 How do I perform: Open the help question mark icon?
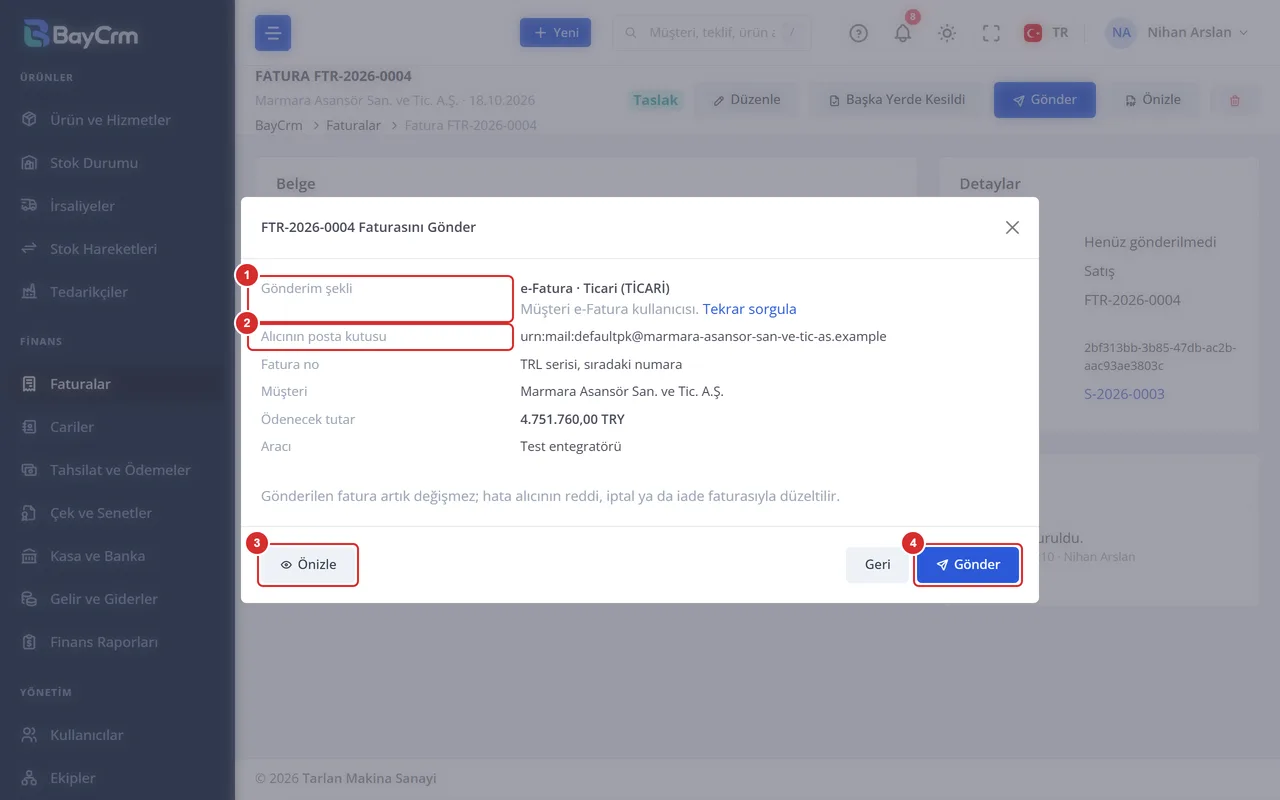point(858,33)
